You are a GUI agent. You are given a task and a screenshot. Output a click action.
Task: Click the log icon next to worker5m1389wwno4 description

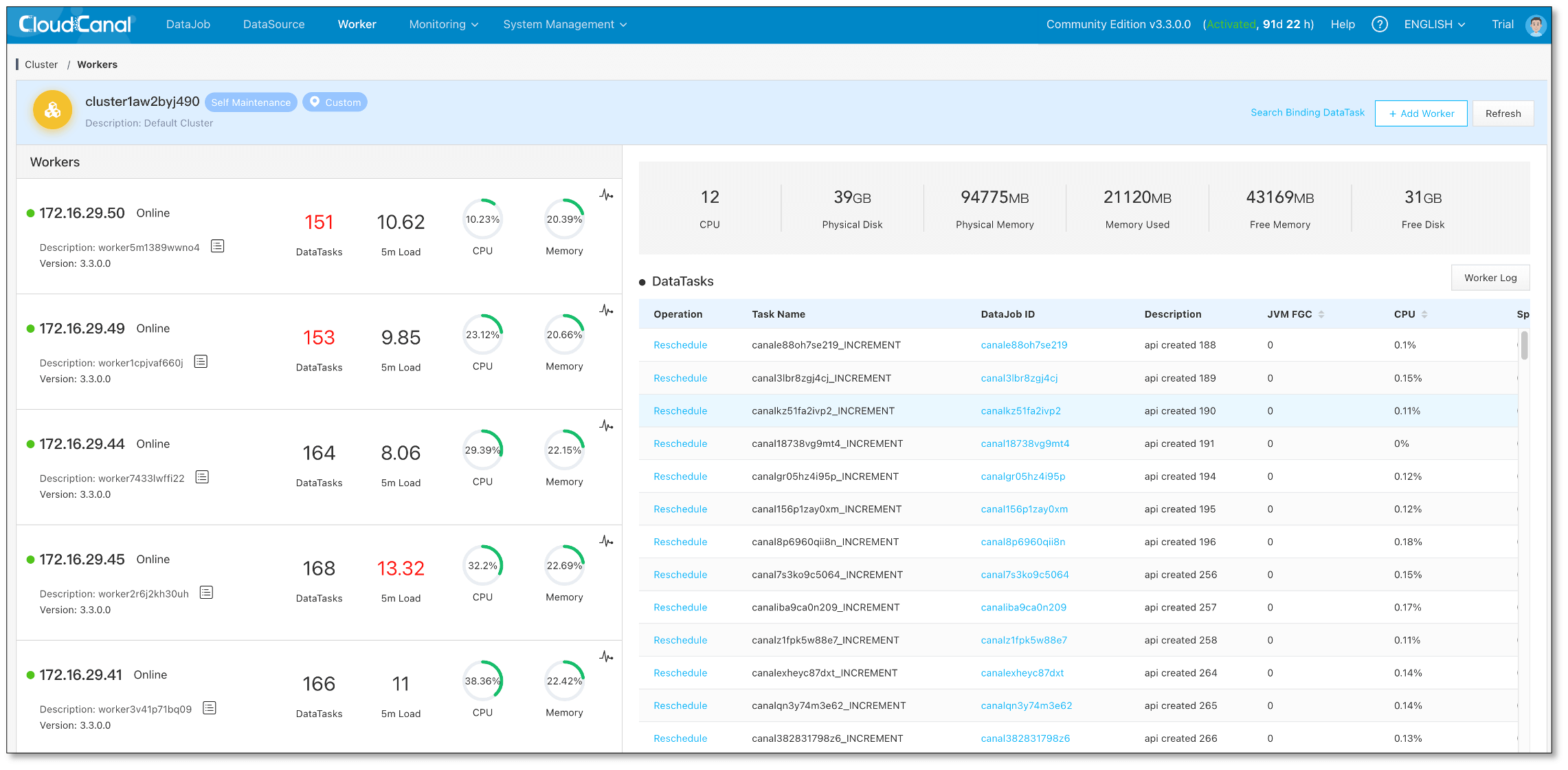217,246
